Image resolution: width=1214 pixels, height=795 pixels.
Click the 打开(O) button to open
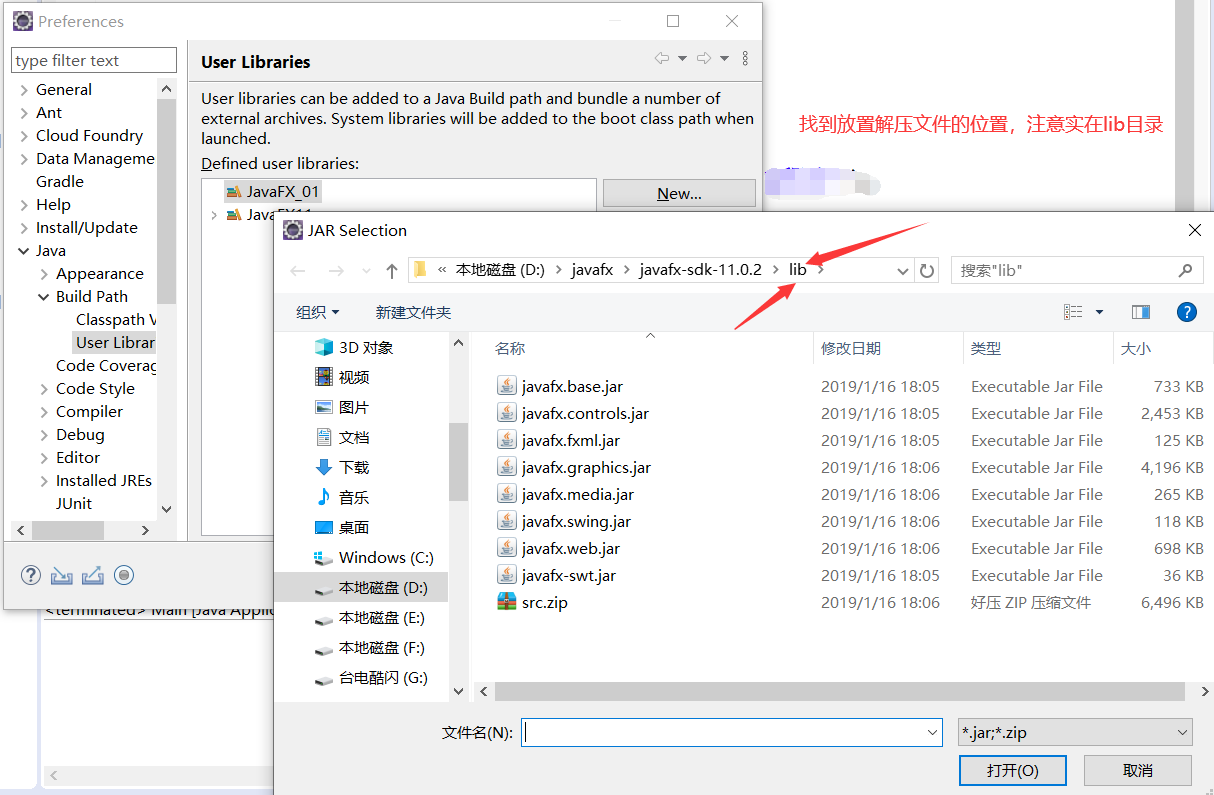tap(1012, 770)
